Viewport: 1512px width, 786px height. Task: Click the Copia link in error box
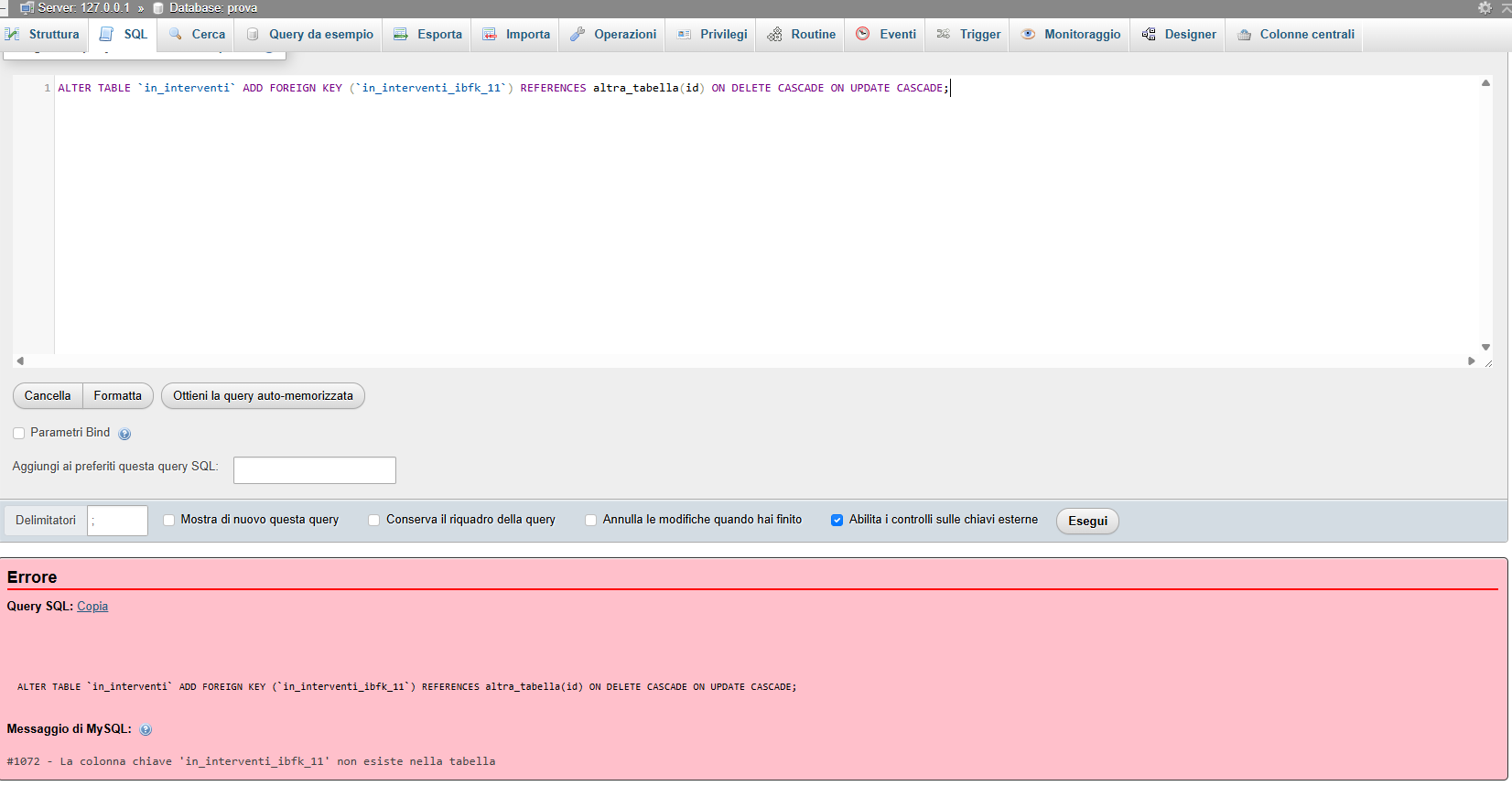[x=92, y=606]
